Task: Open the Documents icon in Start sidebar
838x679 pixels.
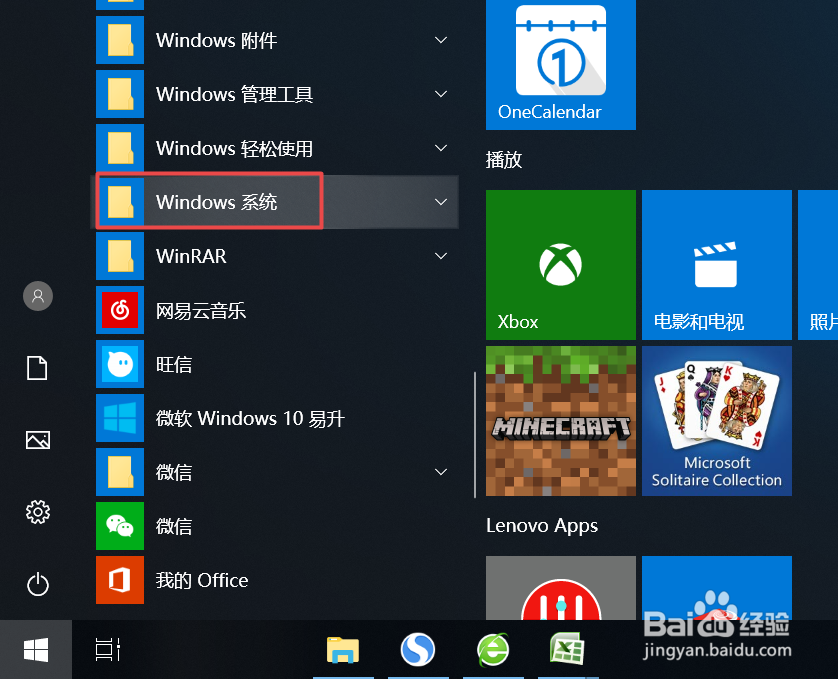Action: pos(37,368)
